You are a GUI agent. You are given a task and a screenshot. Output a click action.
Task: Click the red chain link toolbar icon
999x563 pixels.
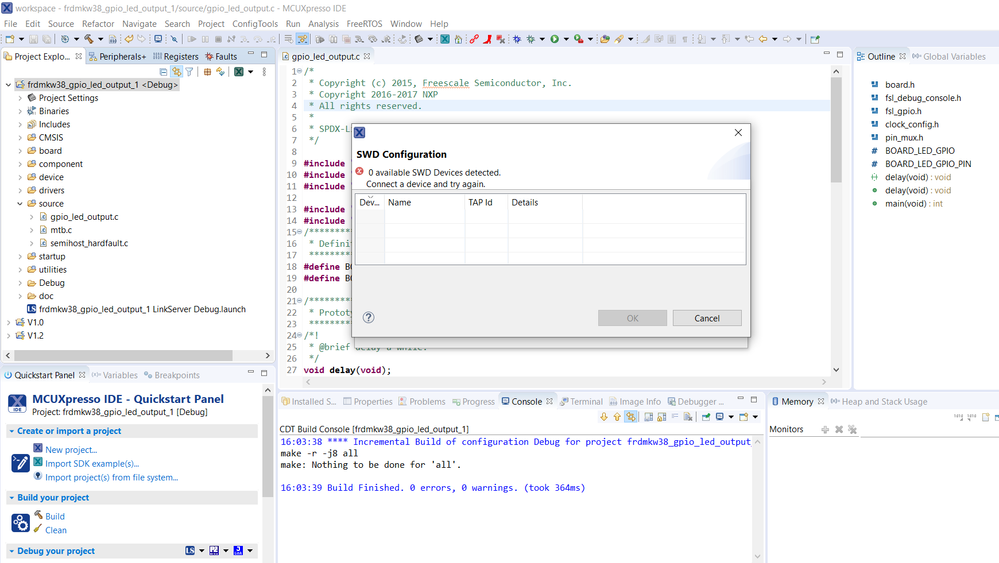[474, 39]
